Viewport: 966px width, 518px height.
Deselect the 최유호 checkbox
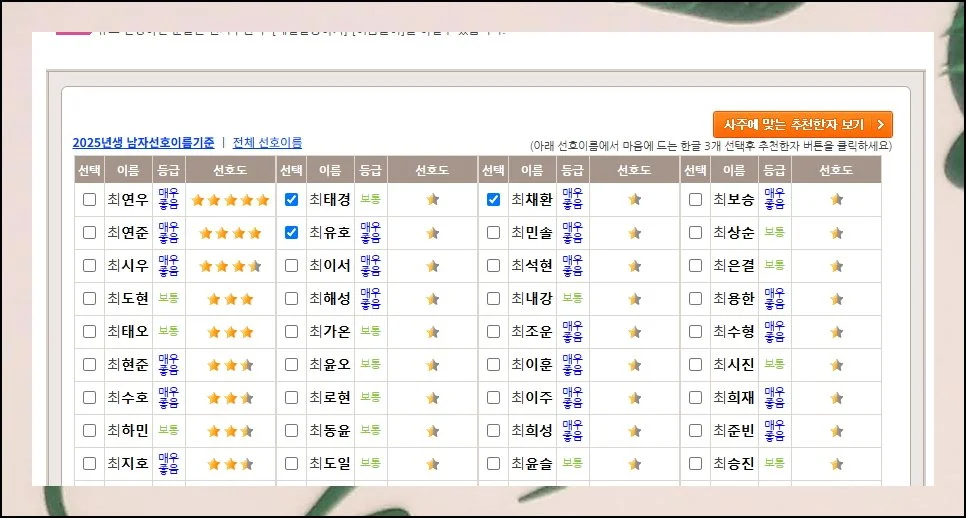291,233
